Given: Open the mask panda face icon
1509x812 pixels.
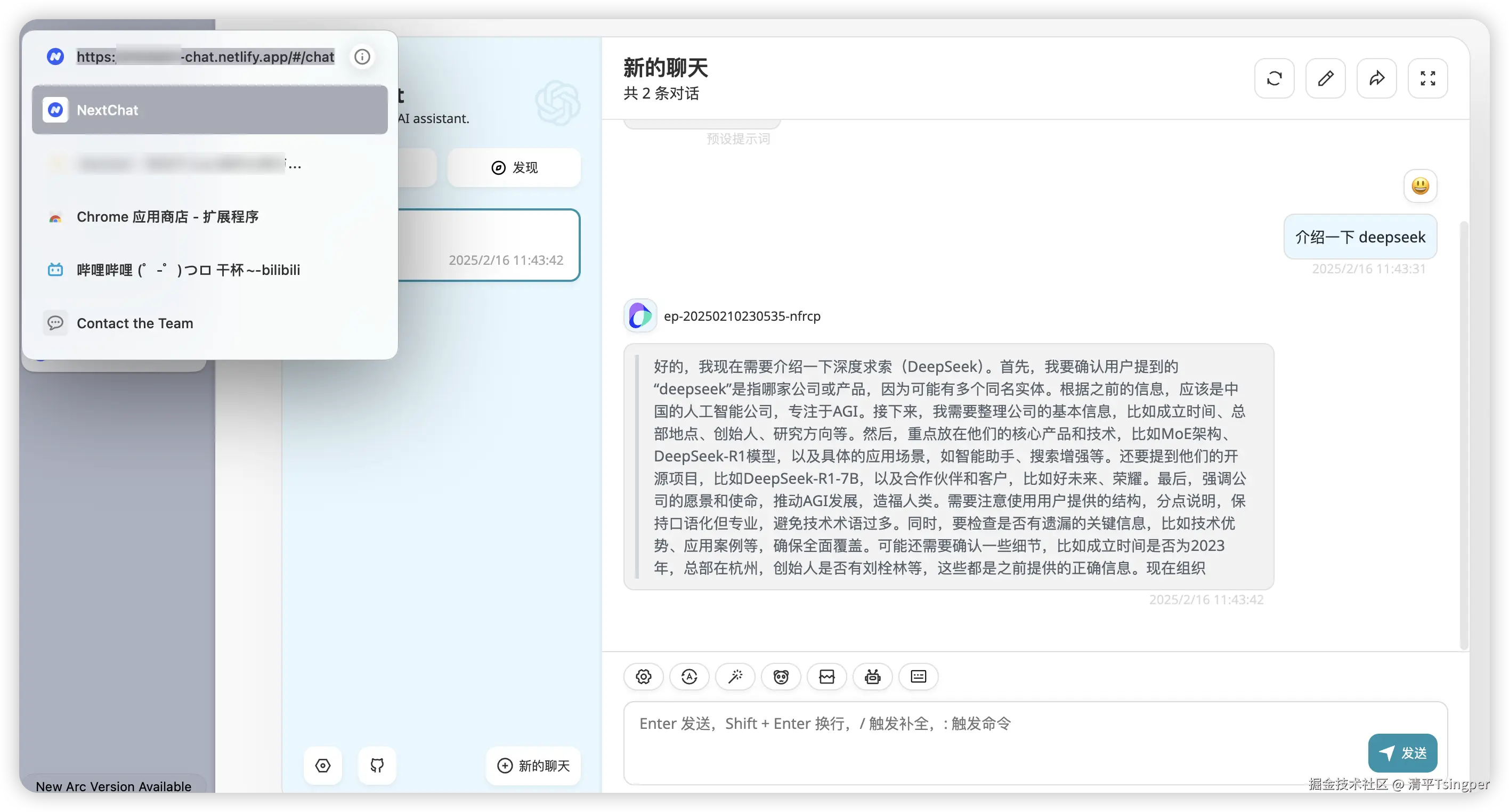Looking at the screenshot, I should point(781,677).
